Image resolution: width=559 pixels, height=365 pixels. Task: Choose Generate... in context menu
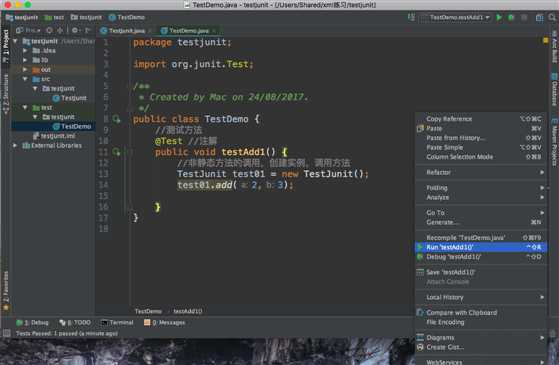[481, 222]
